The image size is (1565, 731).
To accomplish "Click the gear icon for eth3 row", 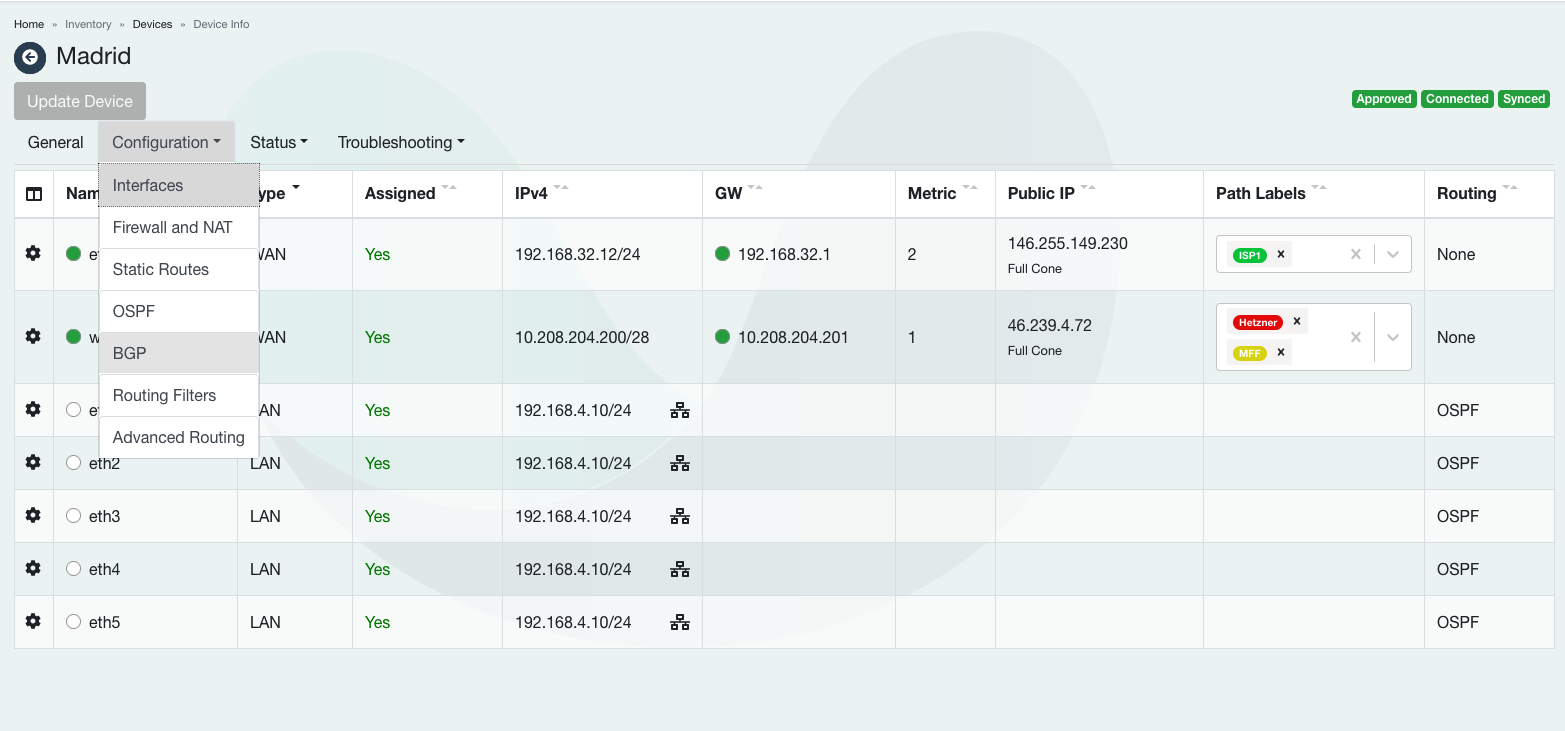I will pyautogui.click(x=33, y=516).
